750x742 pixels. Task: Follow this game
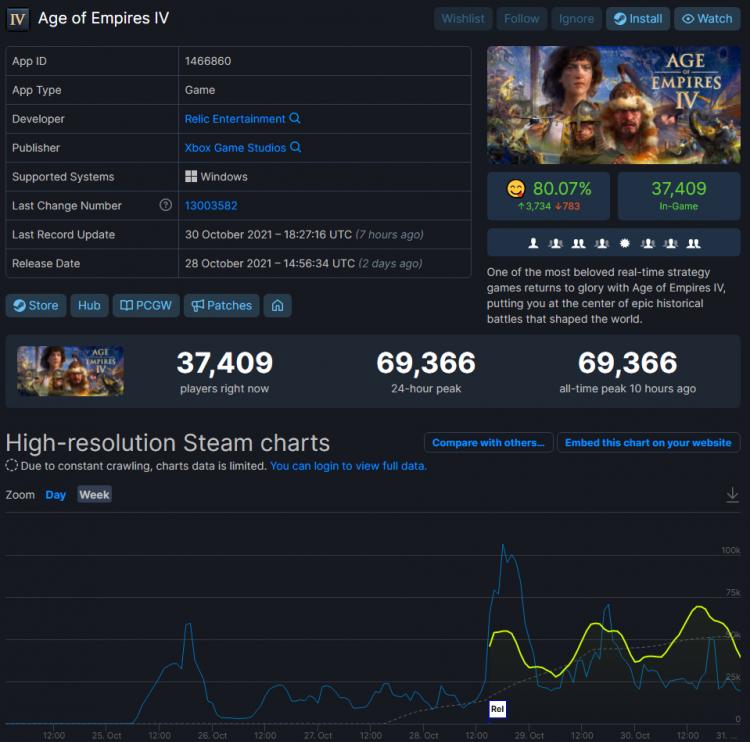point(521,19)
